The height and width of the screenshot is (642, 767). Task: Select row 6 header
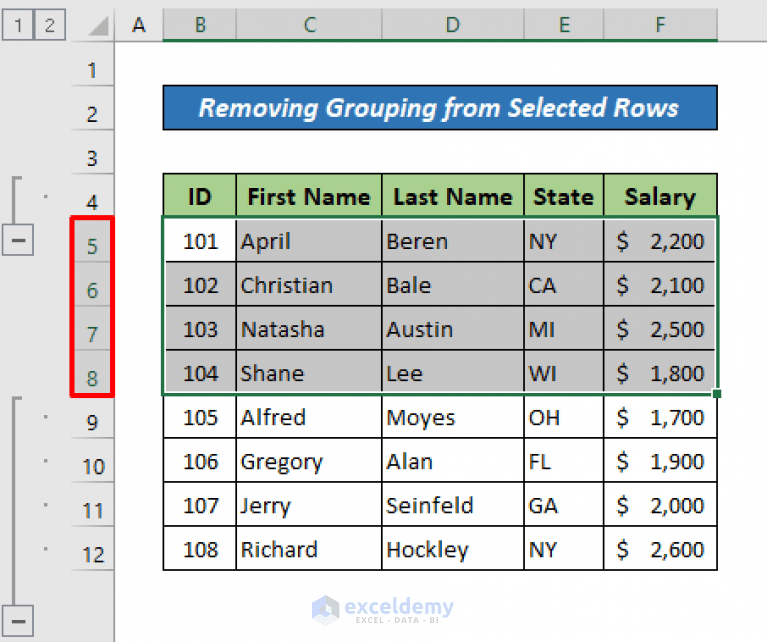92,285
